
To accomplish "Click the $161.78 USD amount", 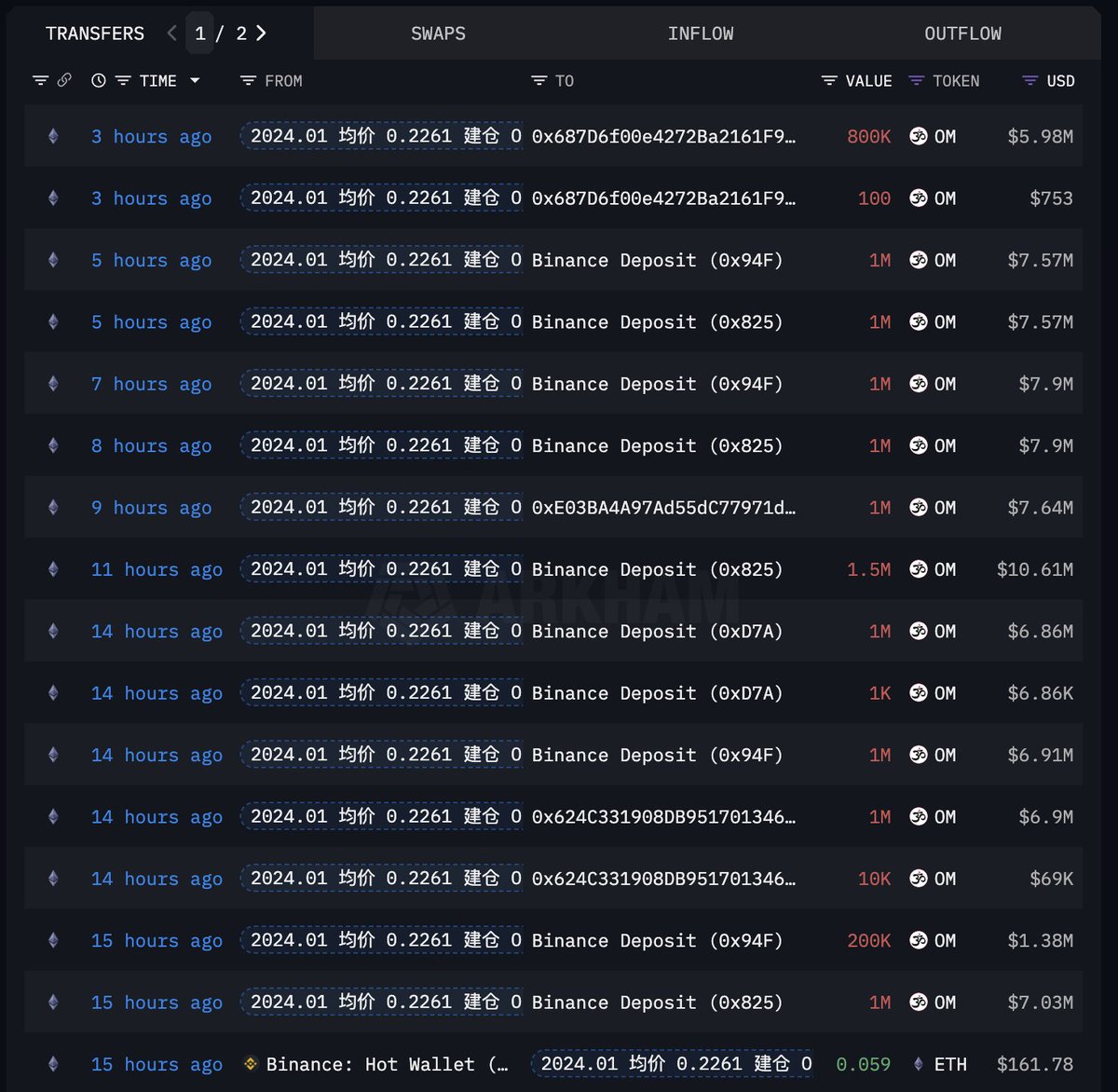I will (1034, 1064).
